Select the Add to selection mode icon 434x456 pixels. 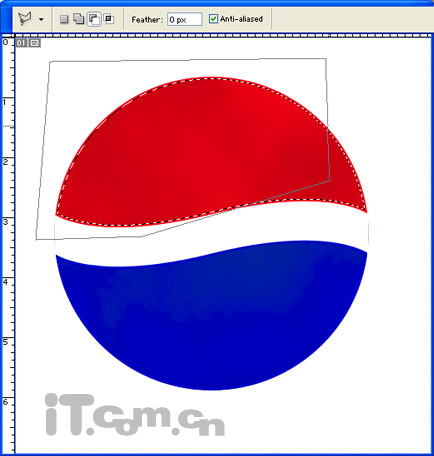78,19
